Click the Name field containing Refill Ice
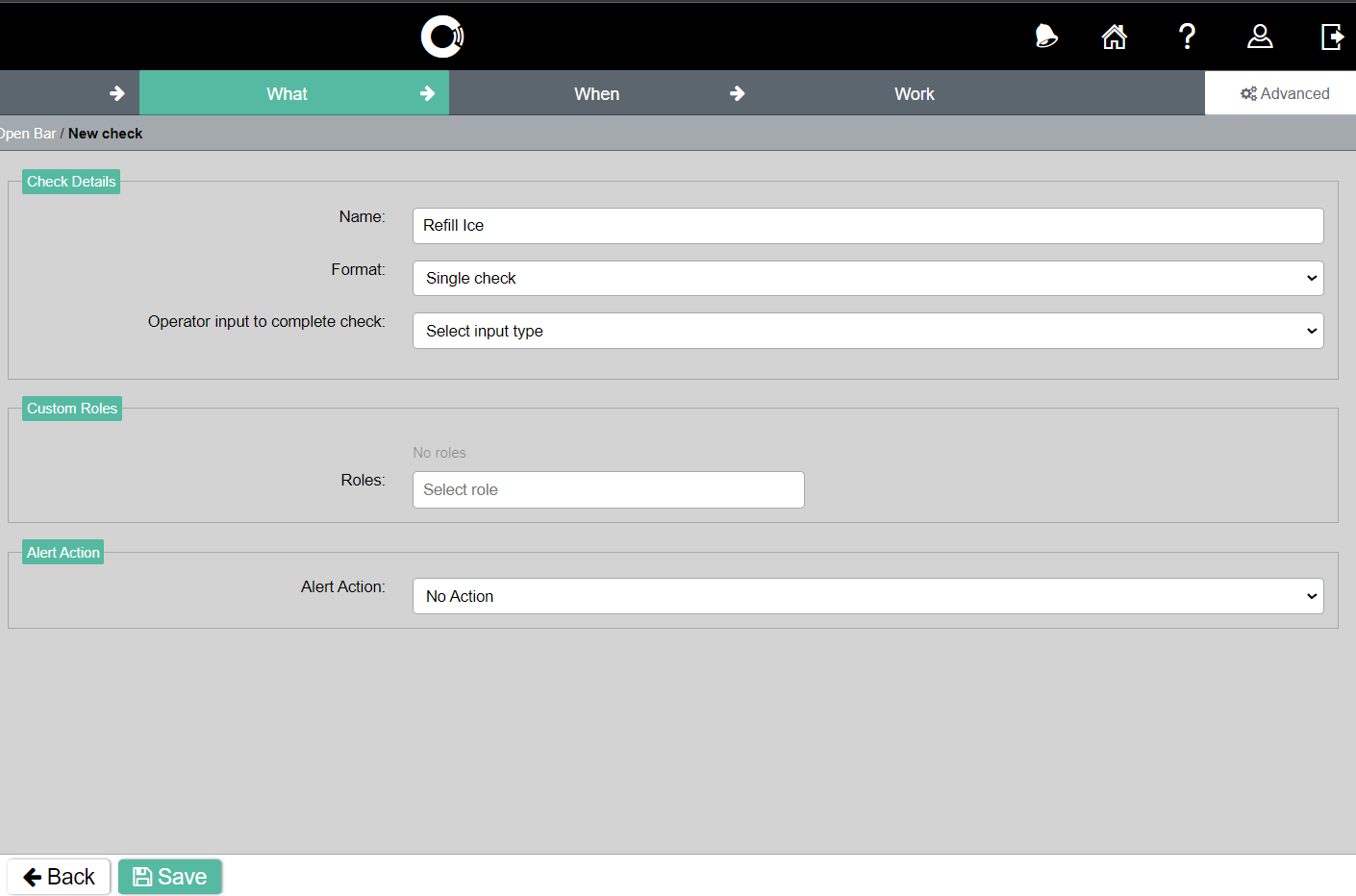 pos(867,226)
